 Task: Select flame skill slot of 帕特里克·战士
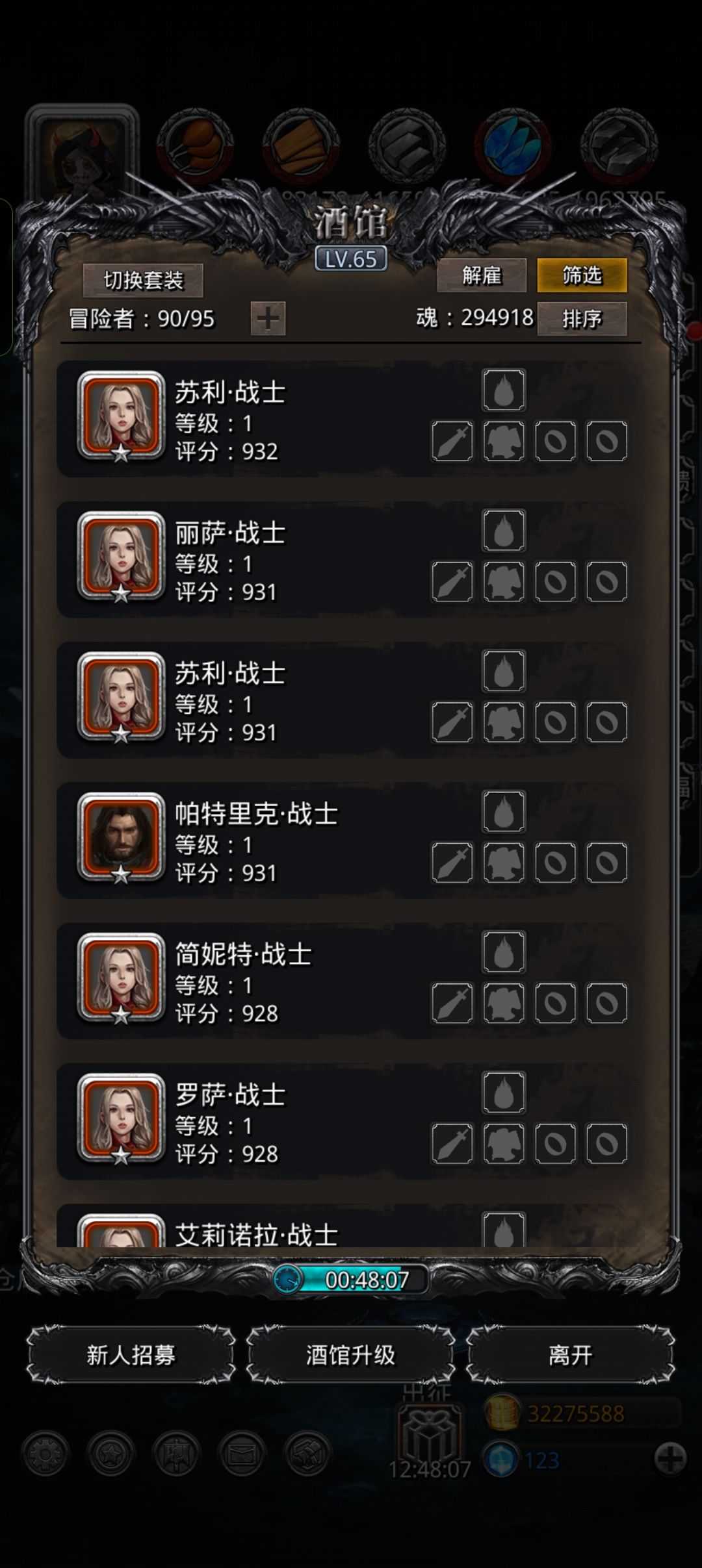click(504, 811)
